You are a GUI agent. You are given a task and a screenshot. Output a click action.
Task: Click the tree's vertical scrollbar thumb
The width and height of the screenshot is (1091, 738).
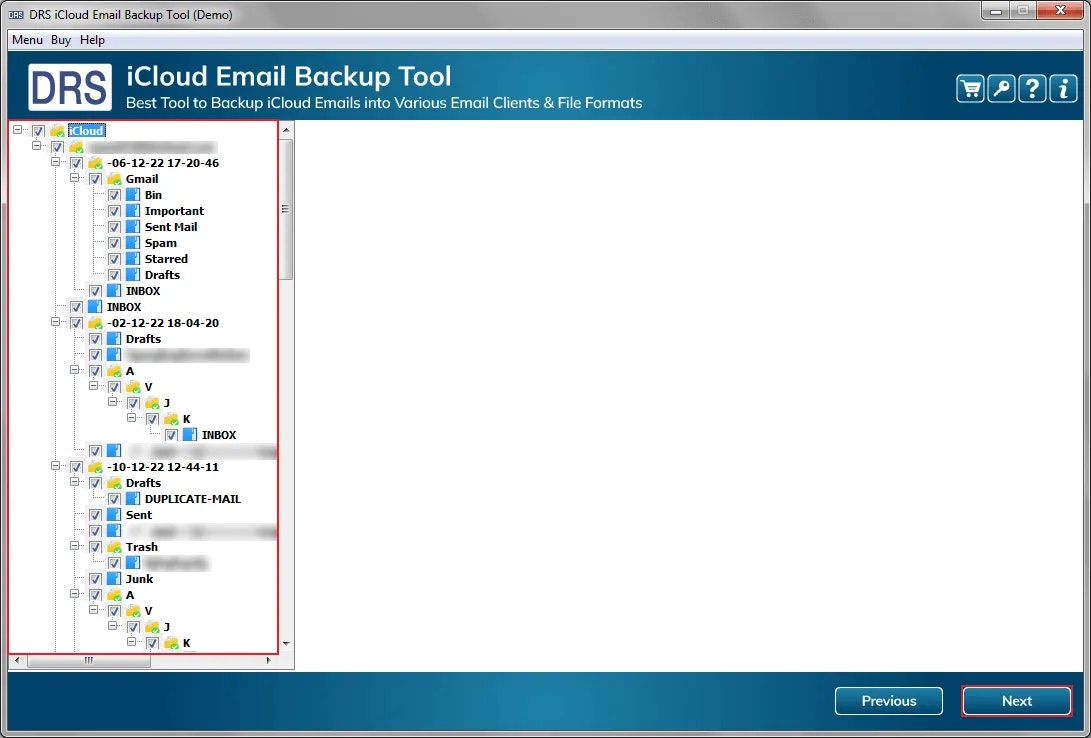(x=286, y=209)
